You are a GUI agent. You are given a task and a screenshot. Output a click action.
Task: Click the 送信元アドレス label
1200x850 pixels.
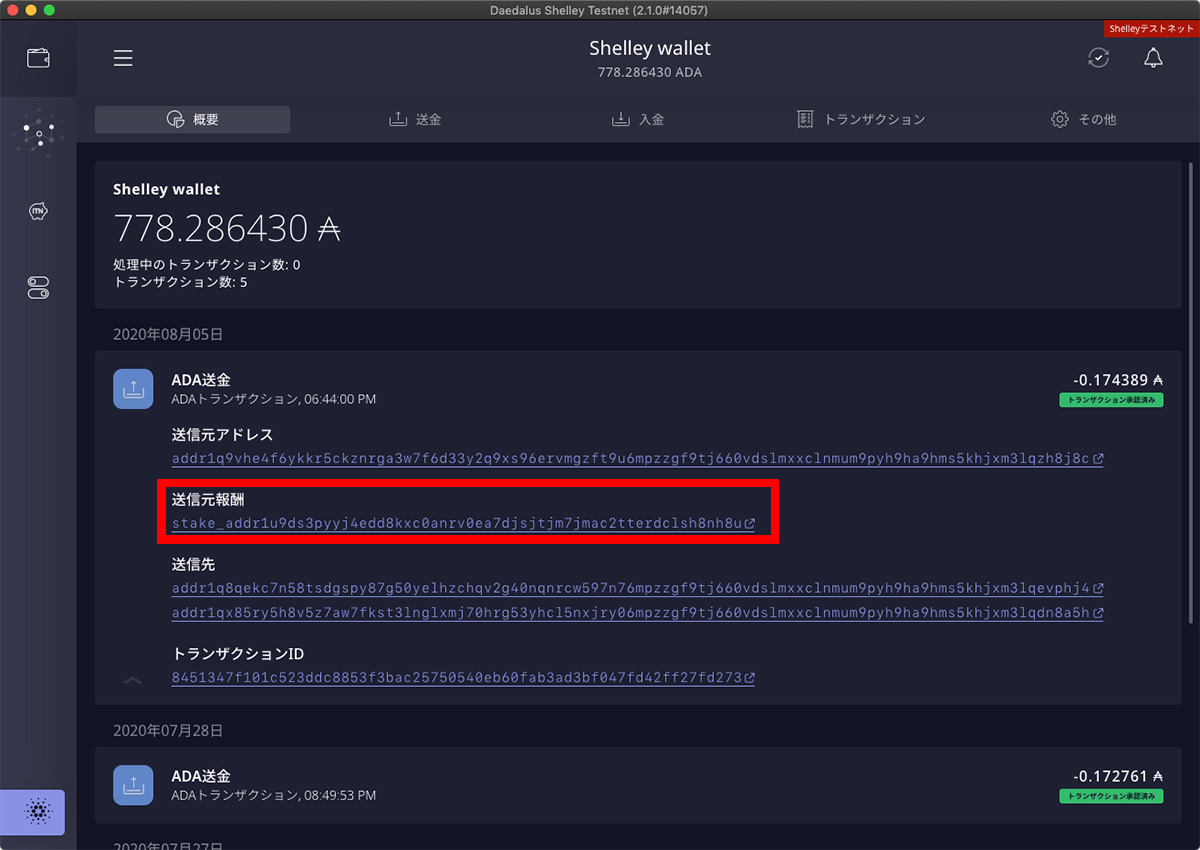tap(222, 435)
